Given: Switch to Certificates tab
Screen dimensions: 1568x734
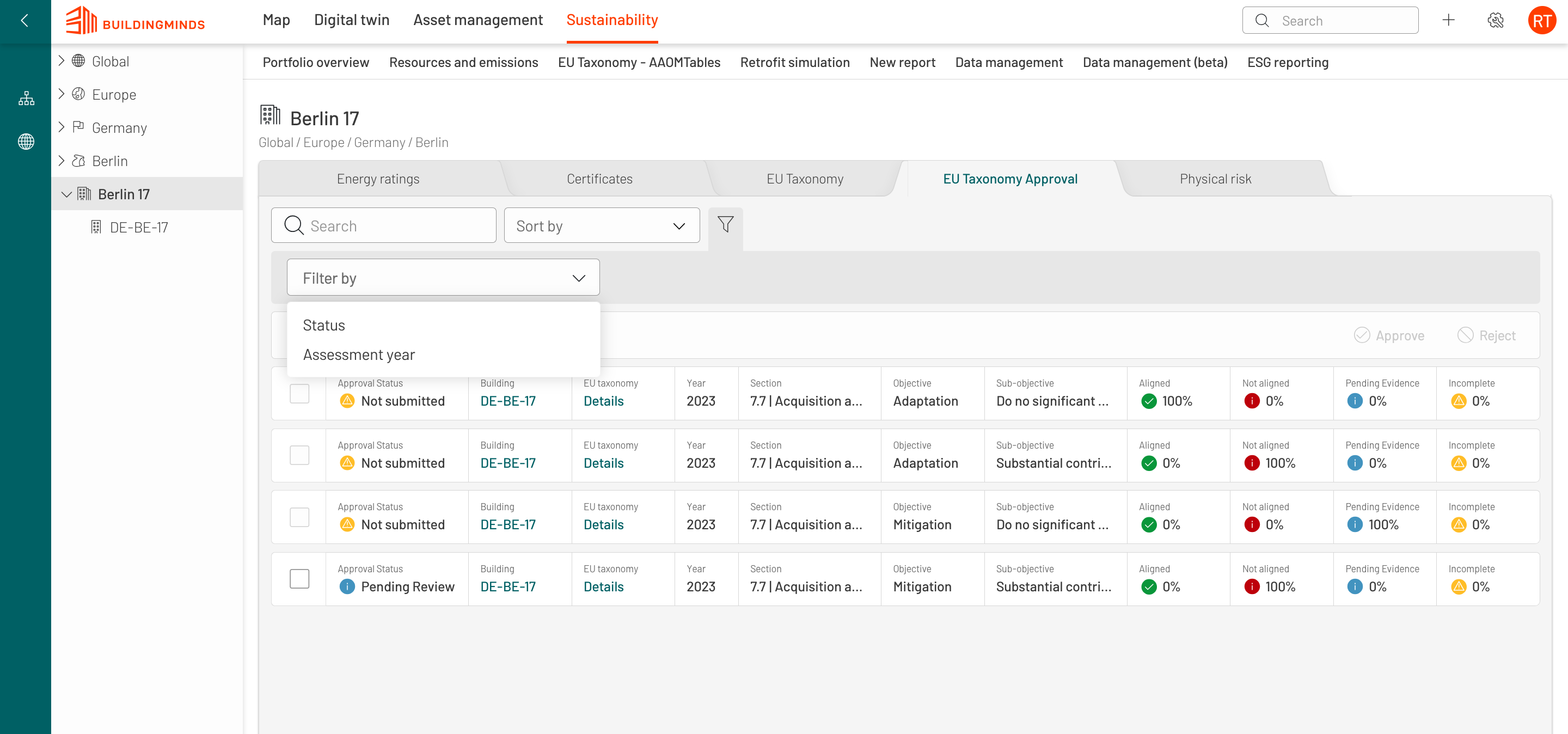Looking at the screenshot, I should [599, 179].
